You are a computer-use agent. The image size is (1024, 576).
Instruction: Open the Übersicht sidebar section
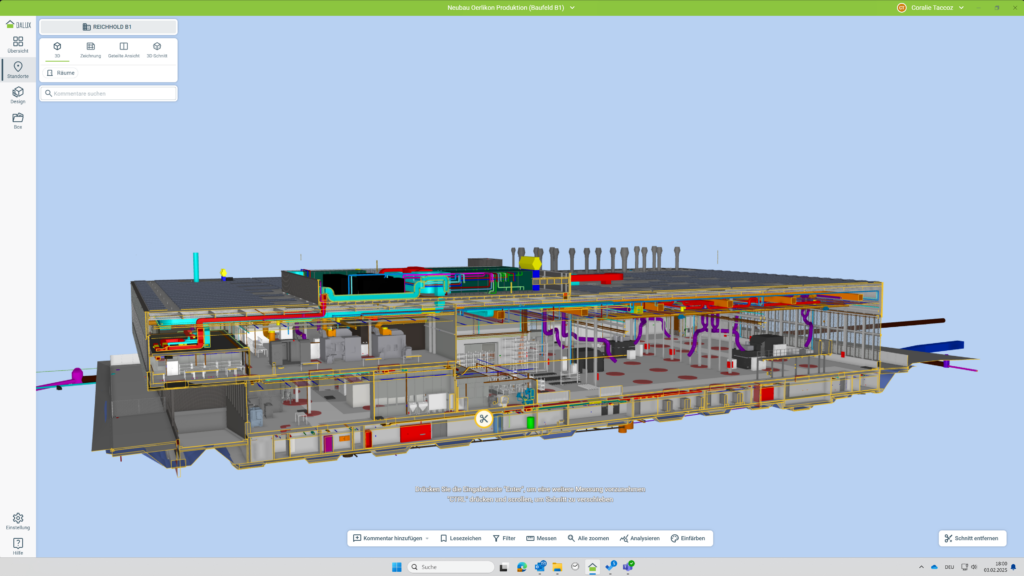(x=18, y=44)
